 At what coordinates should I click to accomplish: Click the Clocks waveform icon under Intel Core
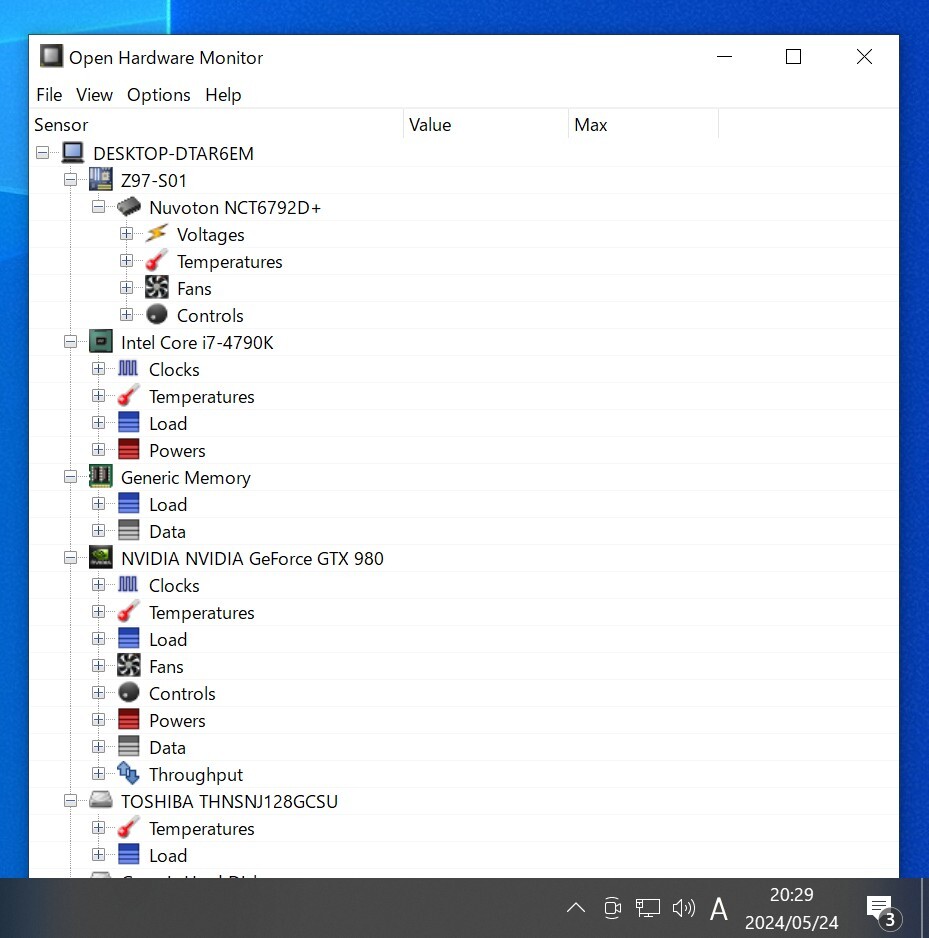click(128, 368)
